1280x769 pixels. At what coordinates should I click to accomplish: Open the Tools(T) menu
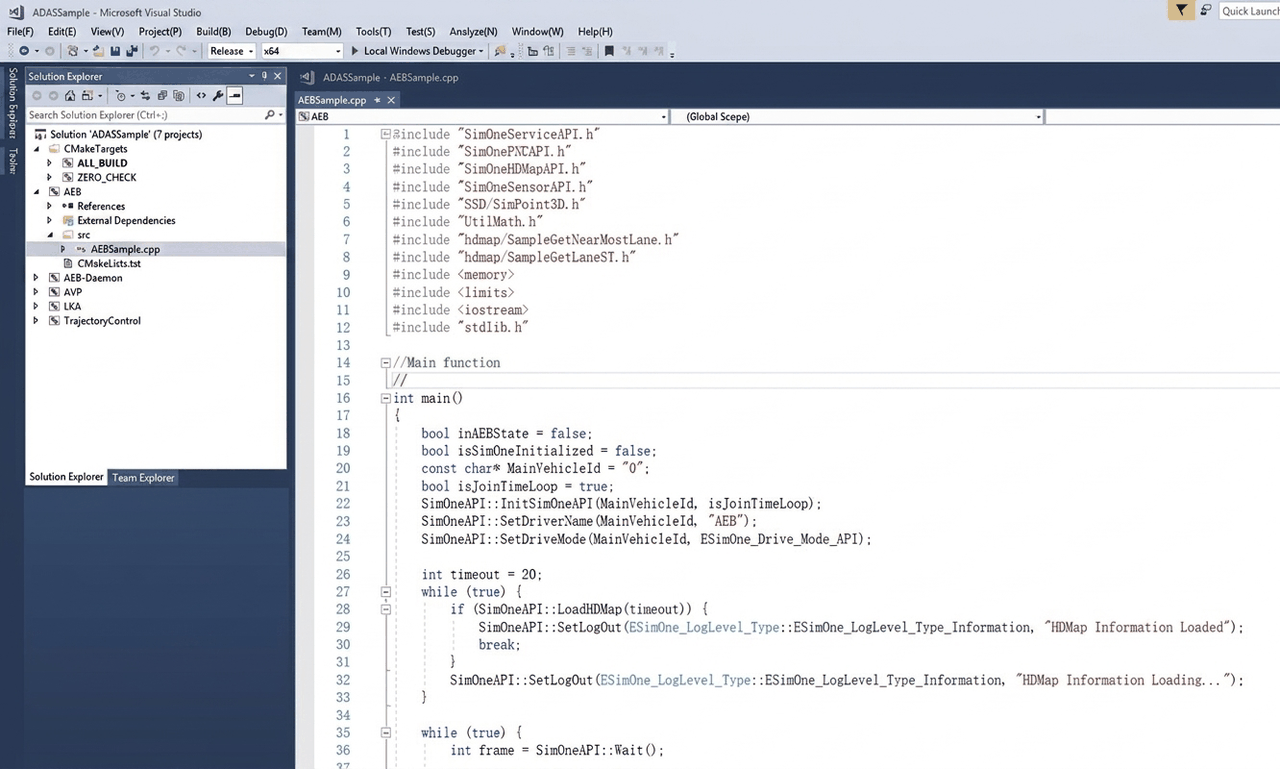(373, 32)
